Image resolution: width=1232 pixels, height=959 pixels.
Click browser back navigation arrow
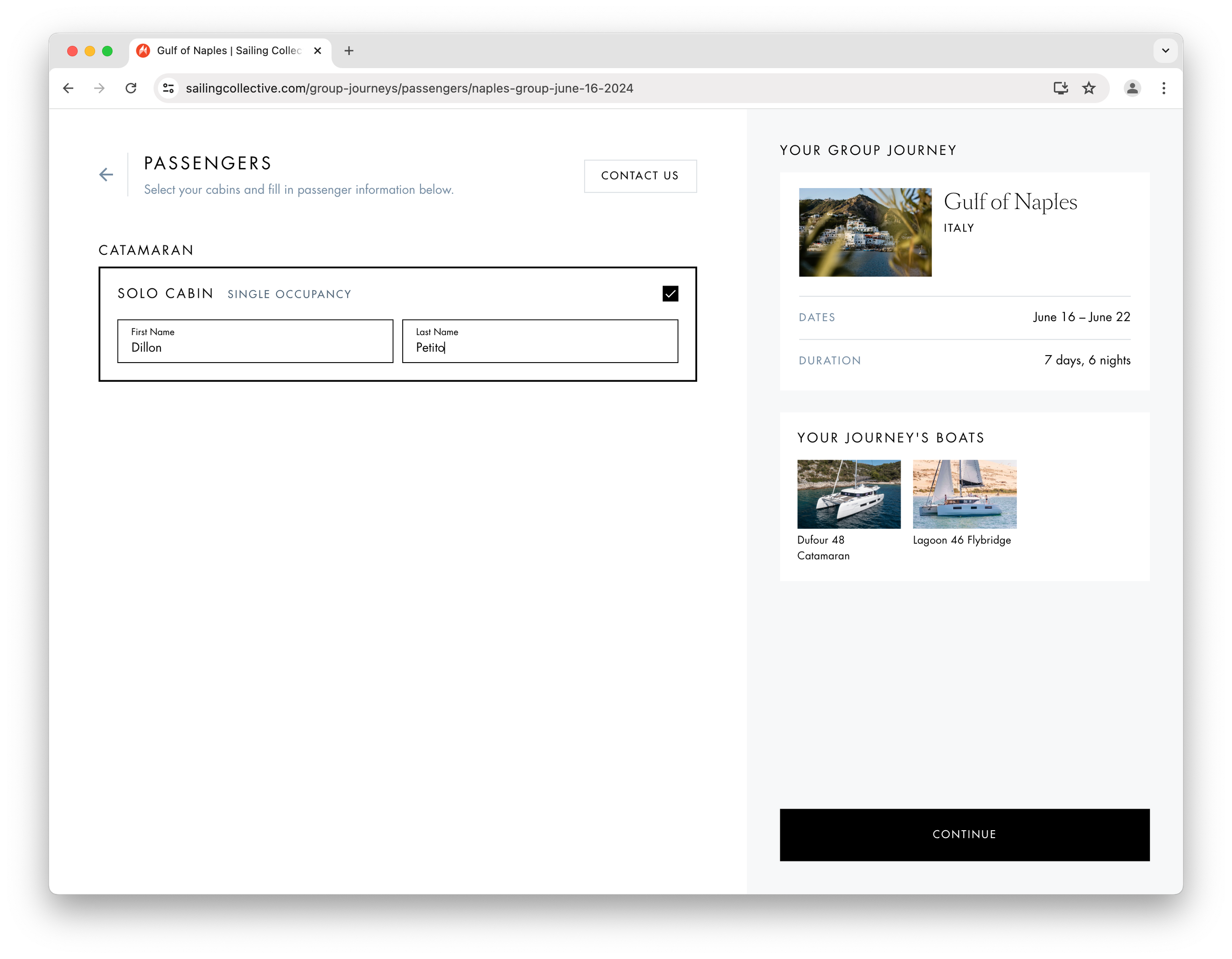pos(68,88)
